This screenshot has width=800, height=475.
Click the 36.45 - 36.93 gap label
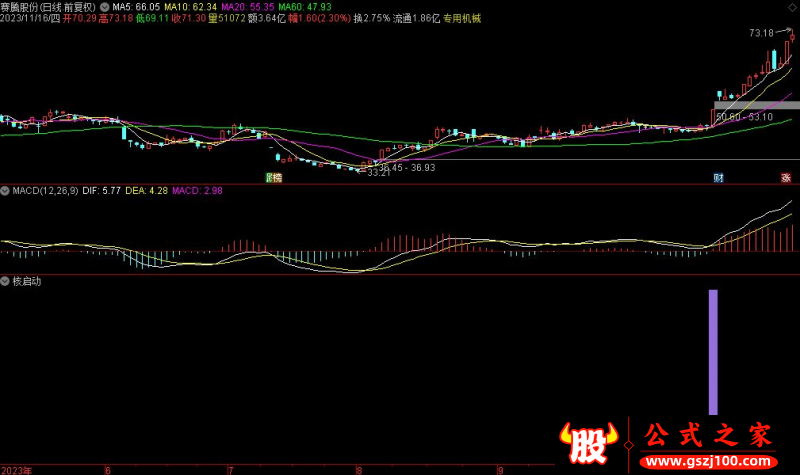click(x=407, y=167)
